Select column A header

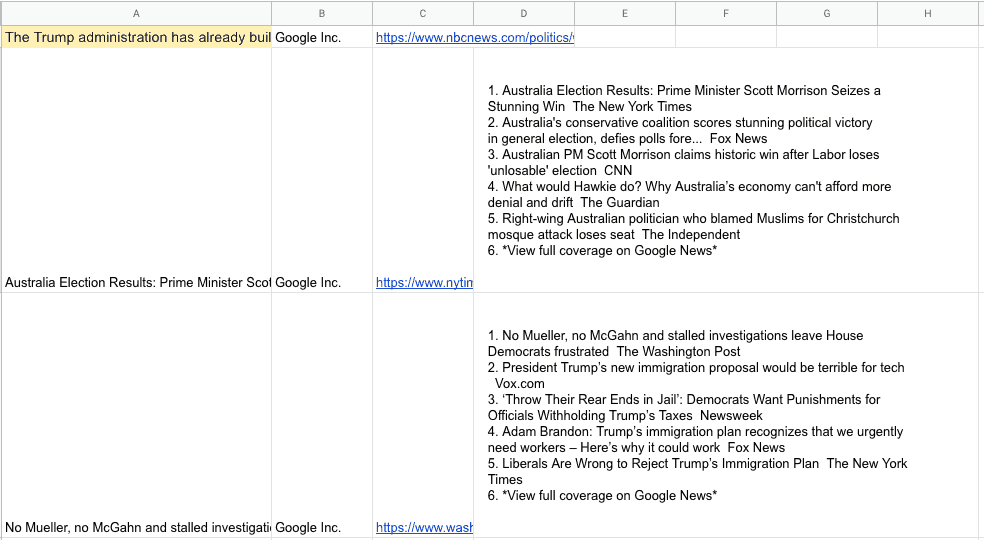pyautogui.click(x=136, y=13)
